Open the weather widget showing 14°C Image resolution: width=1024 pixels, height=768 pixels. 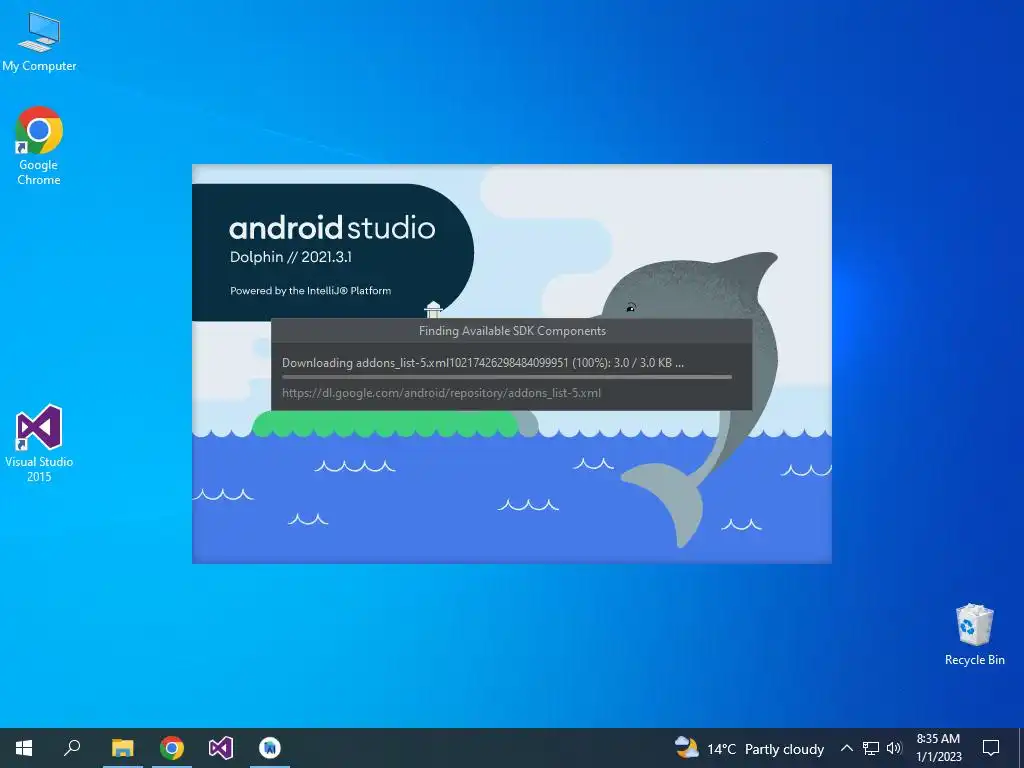pos(749,748)
